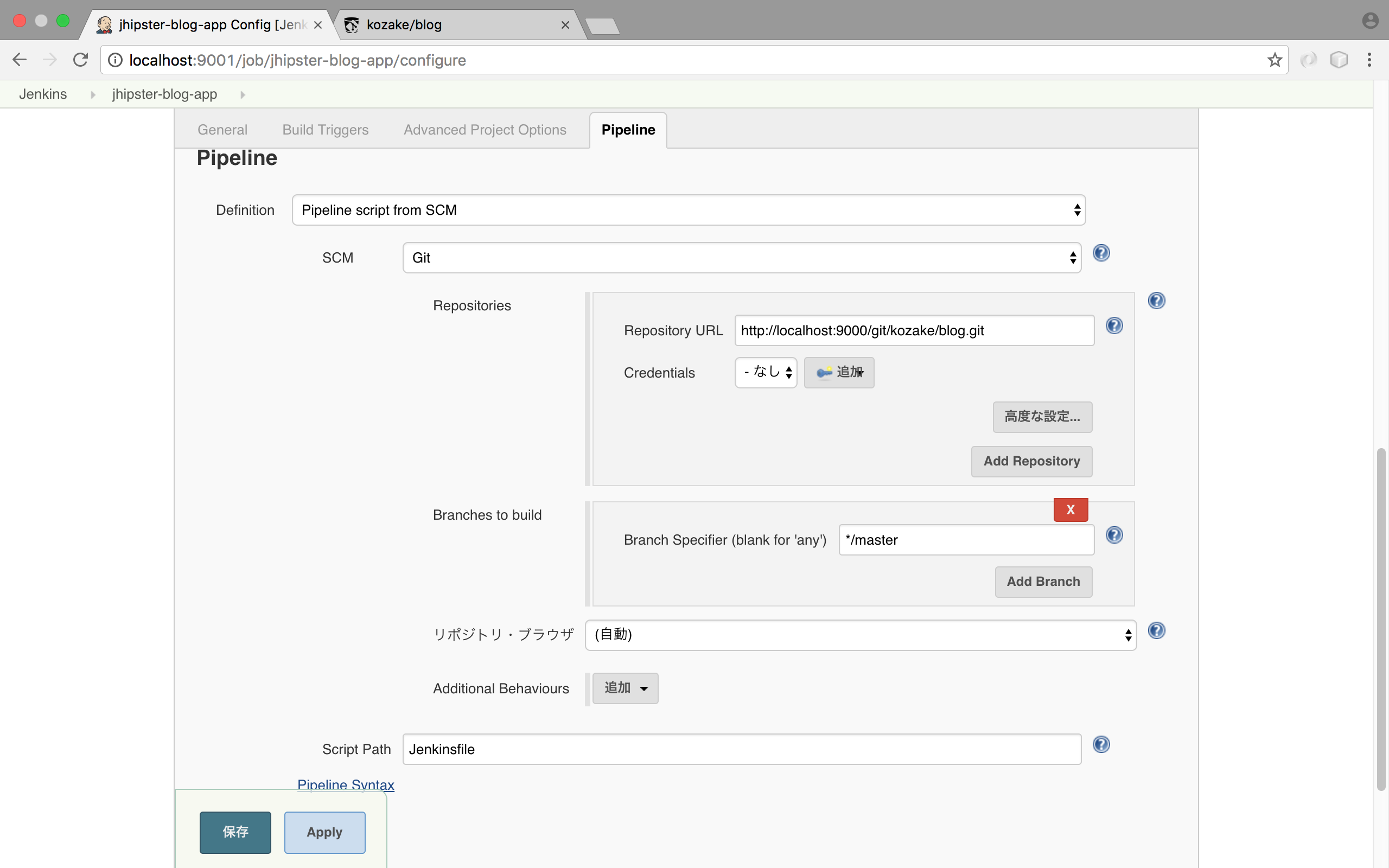Click the Add Branch button
This screenshot has height=868, width=1389.
coord(1043,582)
